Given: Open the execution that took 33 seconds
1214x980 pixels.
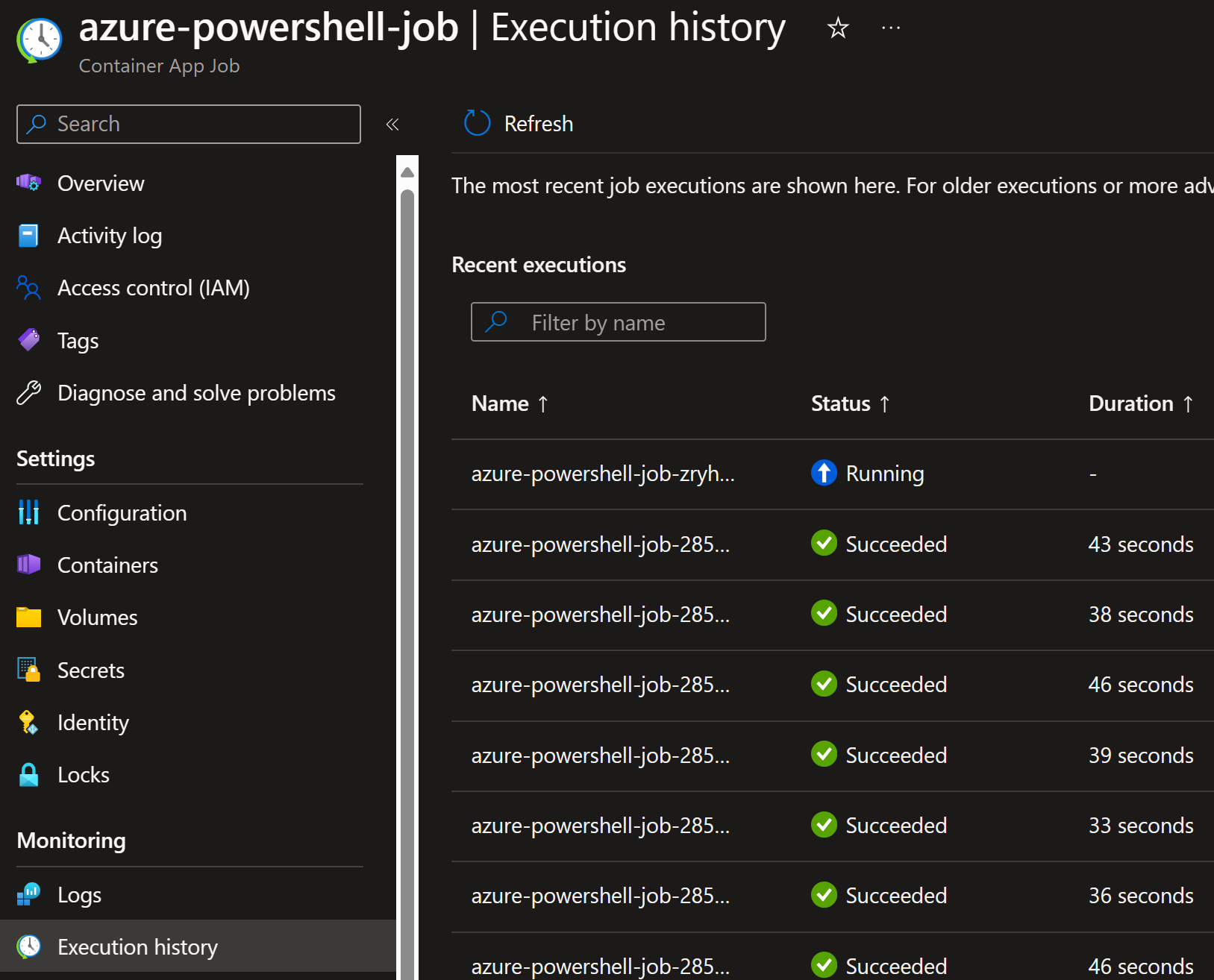Looking at the screenshot, I should click(x=601, y=826).
